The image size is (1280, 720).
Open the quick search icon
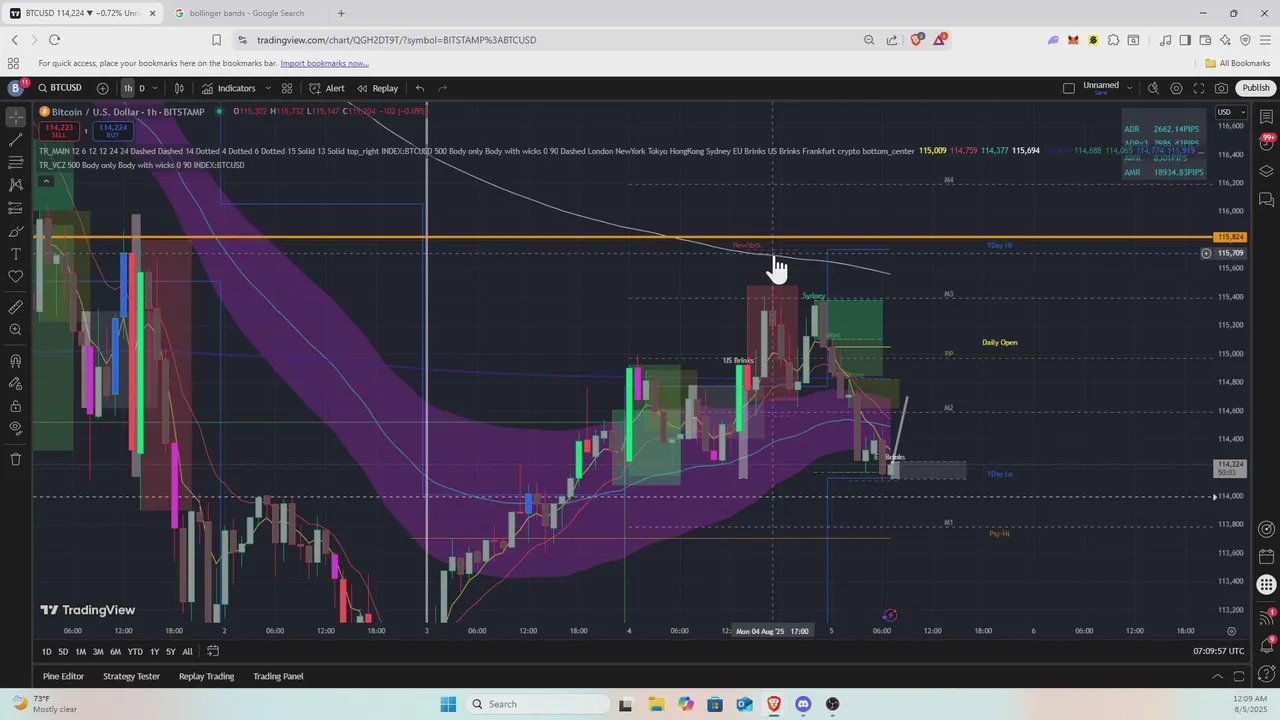point(1153,88)
